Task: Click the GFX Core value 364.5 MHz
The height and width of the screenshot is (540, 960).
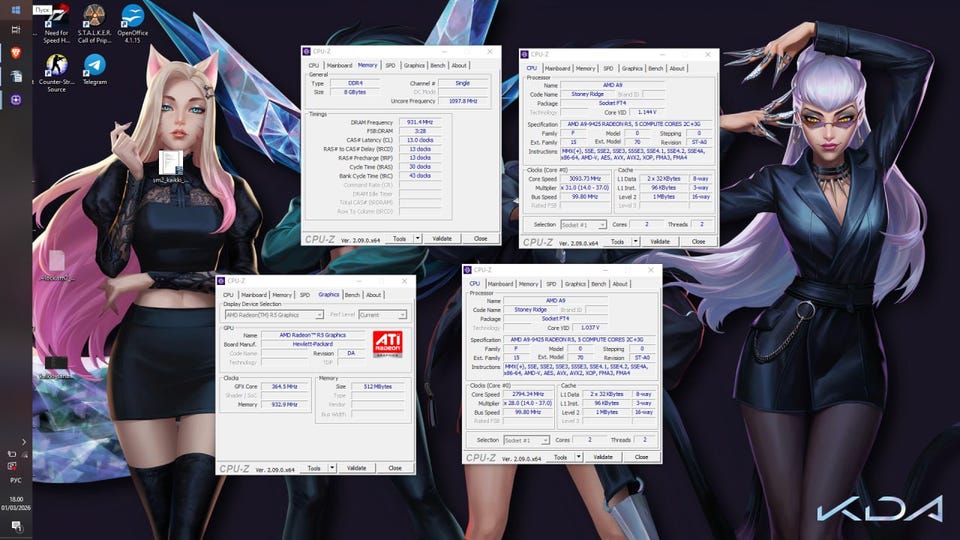Action: [x=284, y=387]
